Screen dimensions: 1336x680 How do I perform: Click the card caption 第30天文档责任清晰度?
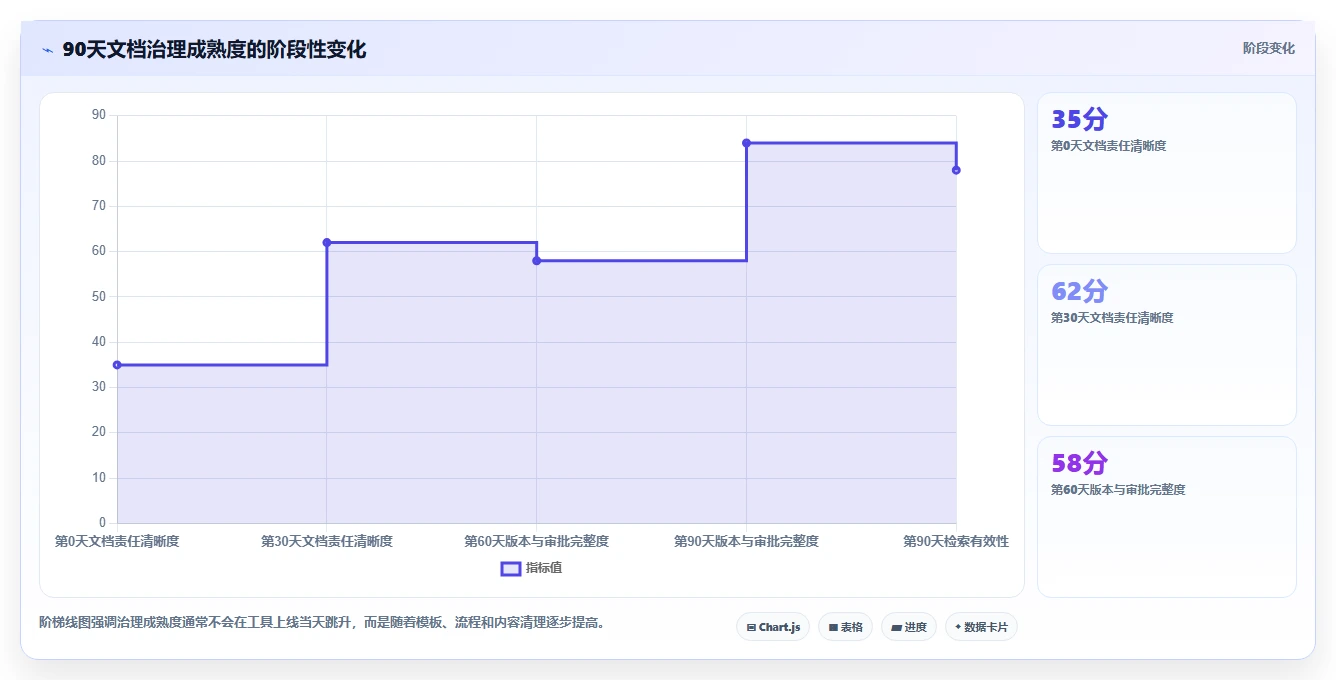click(1112, 318)
